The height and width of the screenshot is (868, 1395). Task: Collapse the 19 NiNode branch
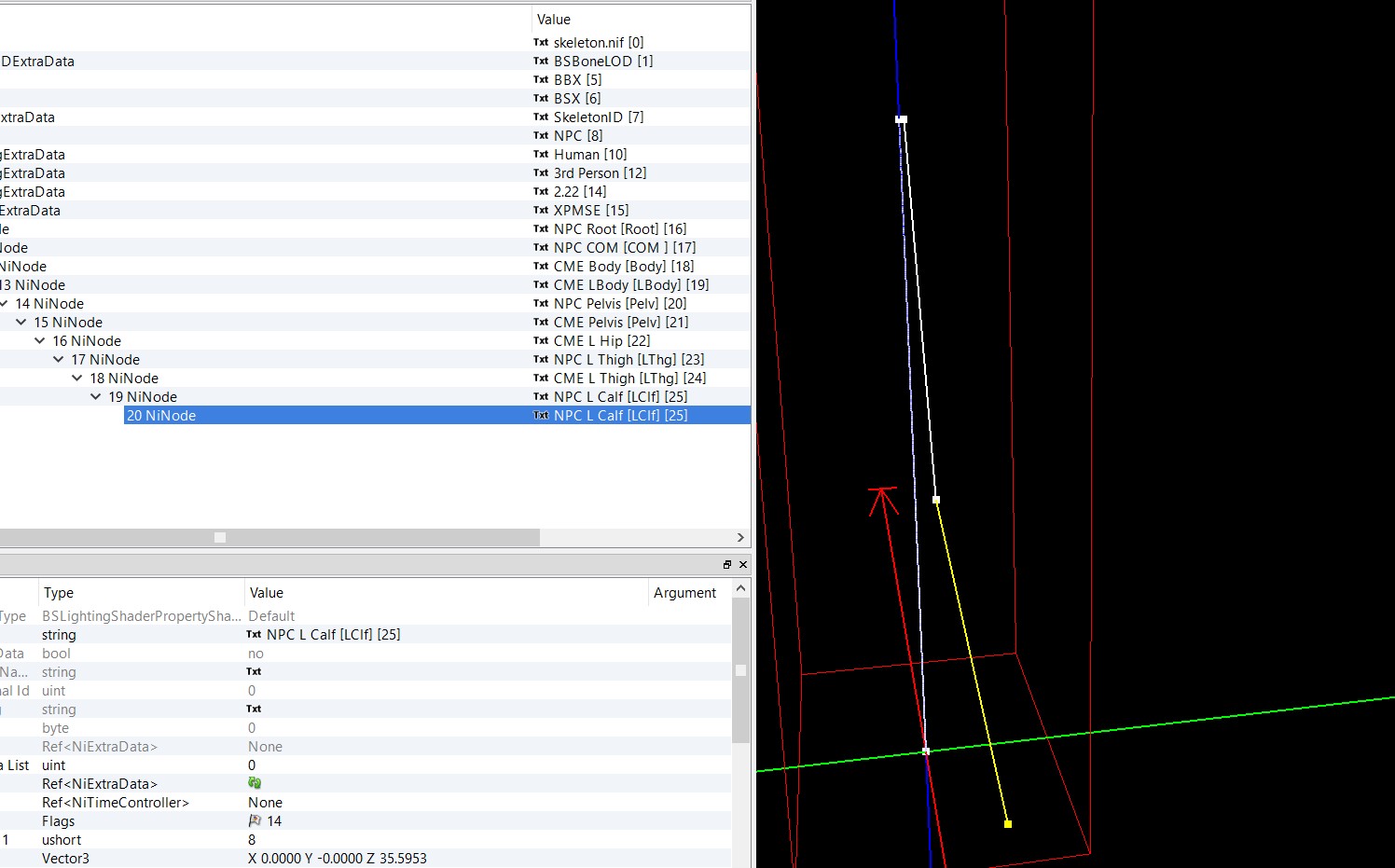[x=96, y=397]
